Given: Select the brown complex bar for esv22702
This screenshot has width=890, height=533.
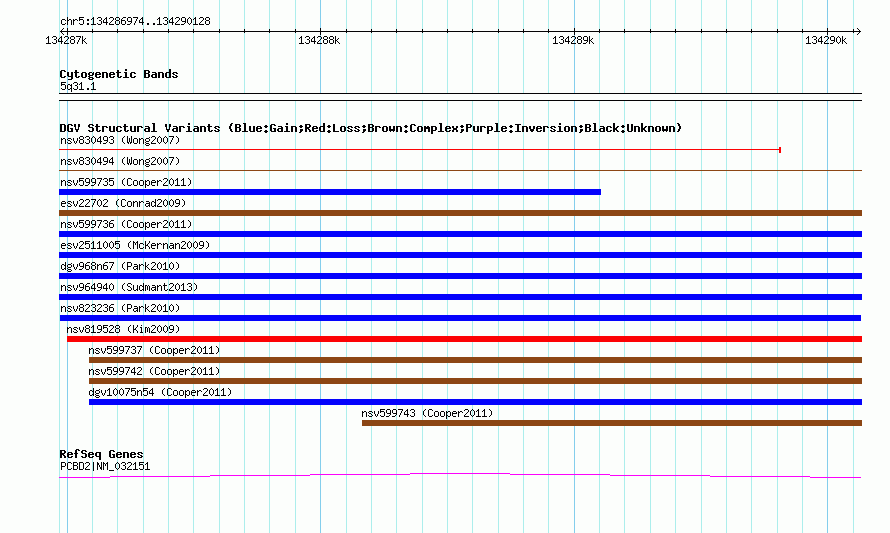Looking at the screenshot, I should [x=460, y=213].
